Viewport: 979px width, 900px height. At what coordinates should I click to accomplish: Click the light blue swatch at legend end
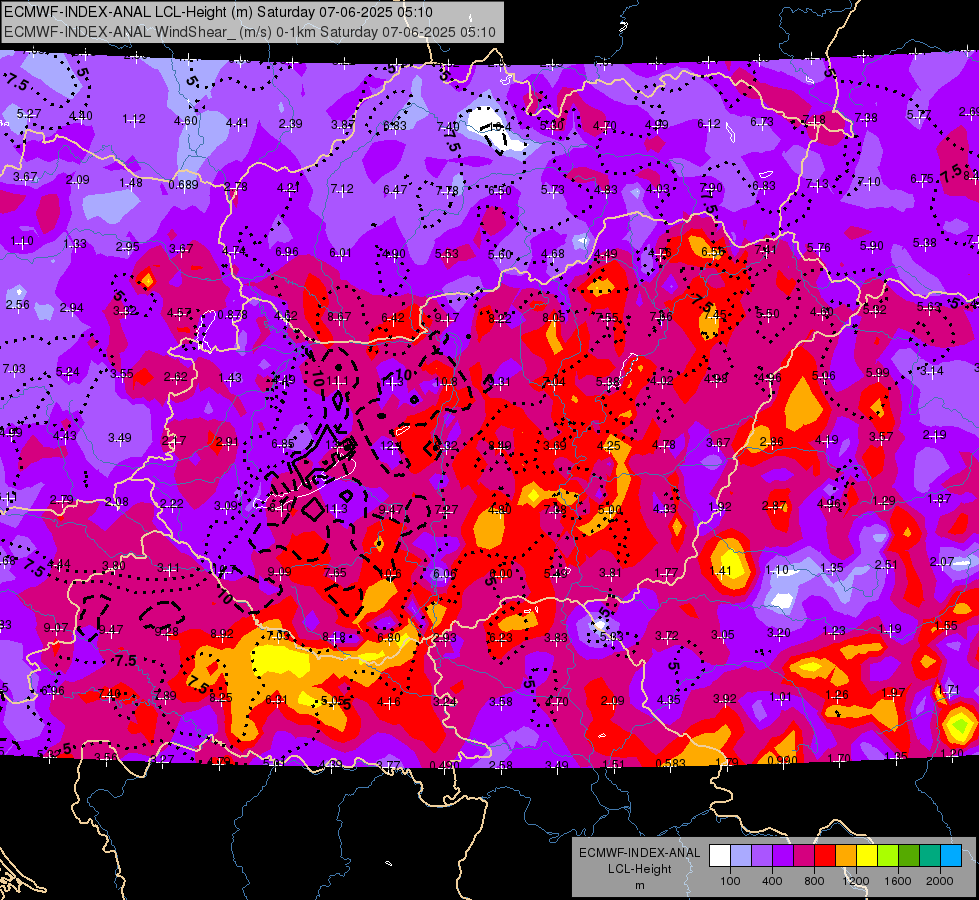[x=951, y=856]
